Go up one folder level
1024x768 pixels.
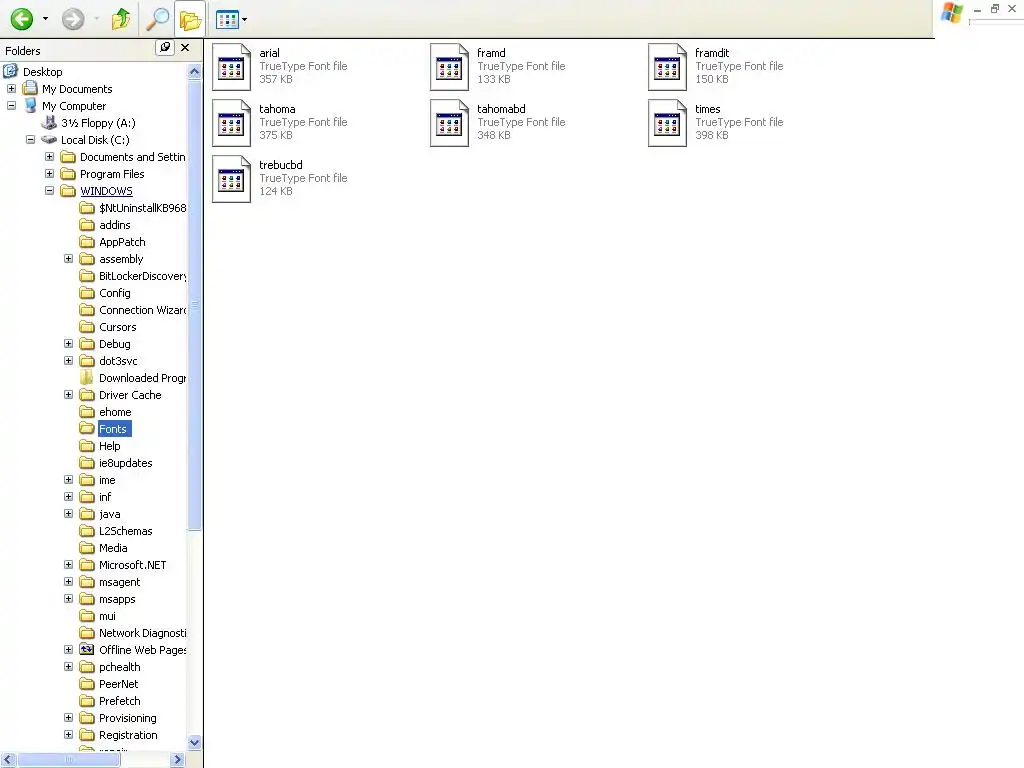pos(121,19)
